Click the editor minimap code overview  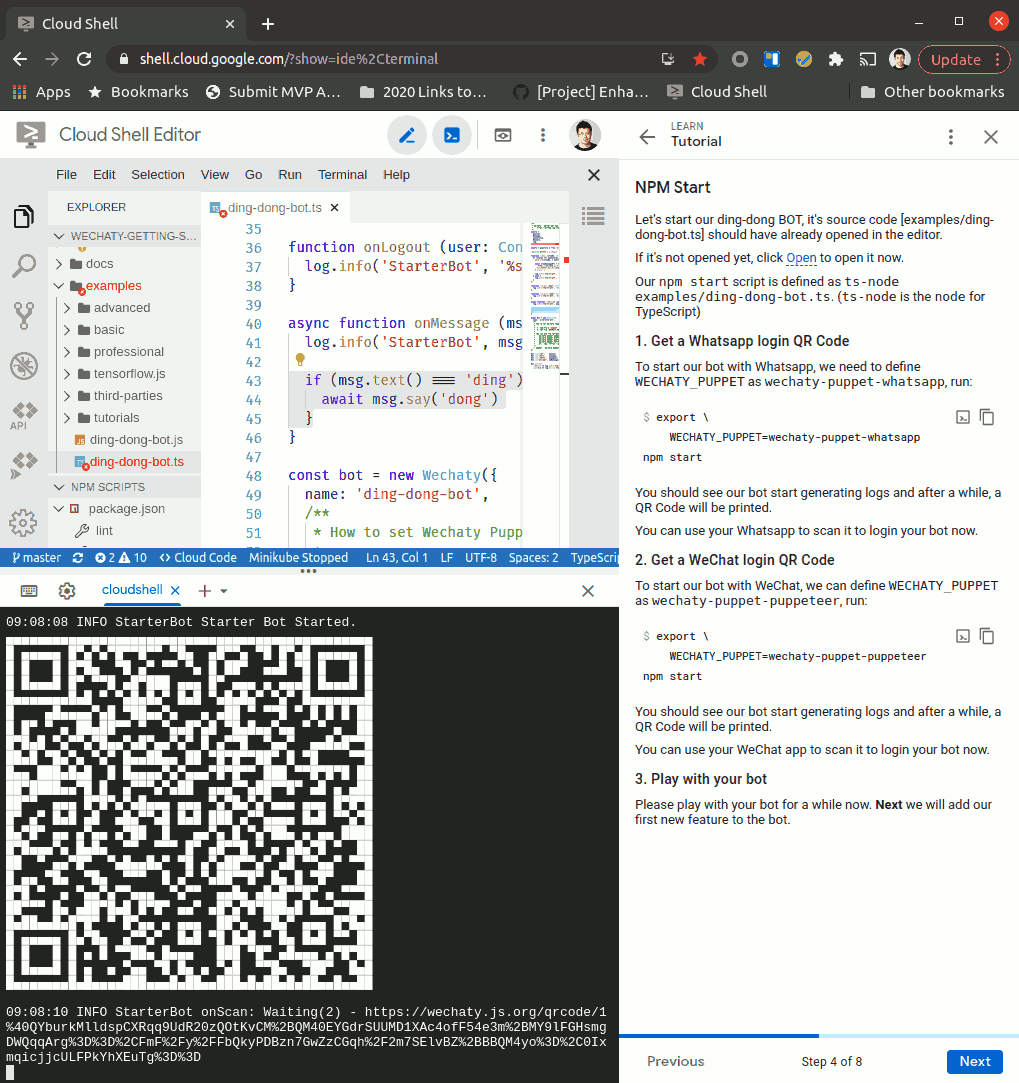[x=545, y=296]
